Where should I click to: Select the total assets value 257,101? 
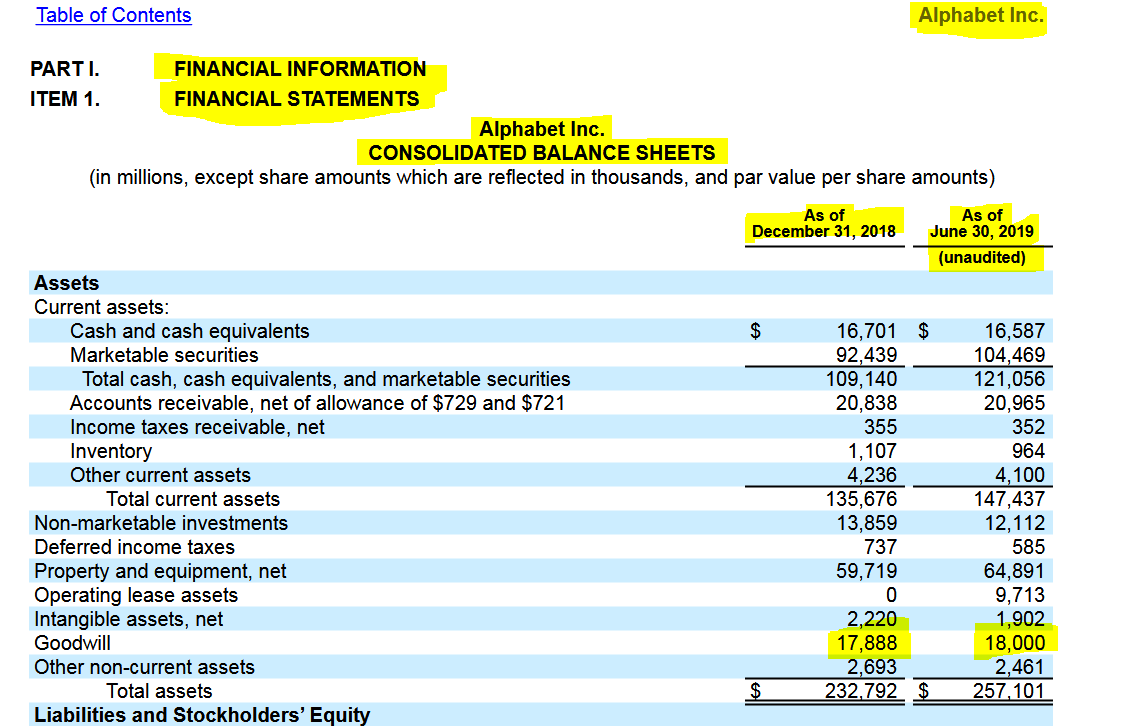1009,692
